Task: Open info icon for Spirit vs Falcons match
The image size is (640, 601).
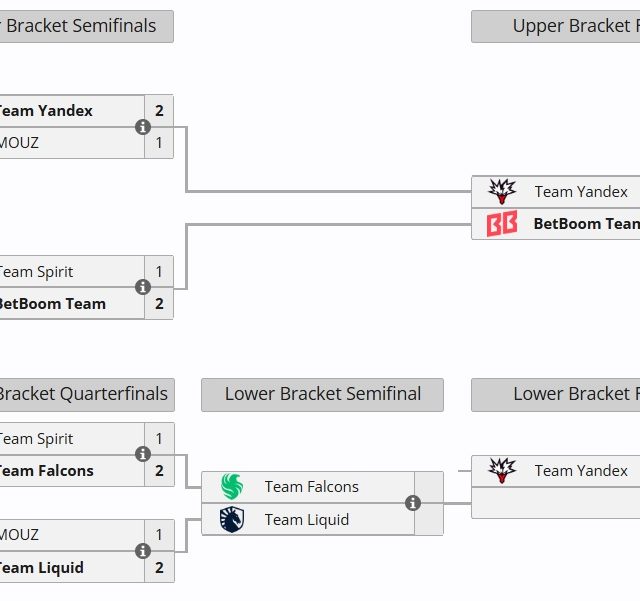Action: pyautogui.click(x=143, y=454)
